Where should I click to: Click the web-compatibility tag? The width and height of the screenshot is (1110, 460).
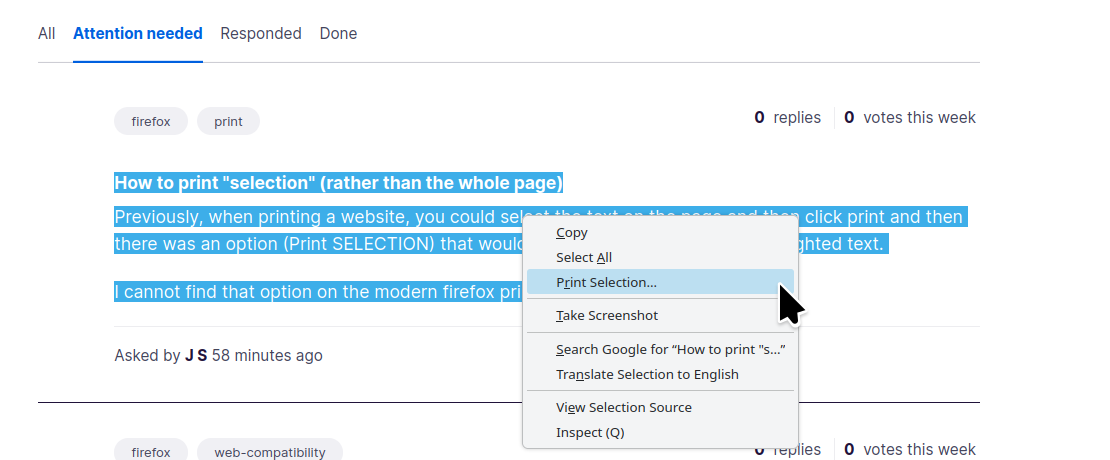[x=270, y=452]
